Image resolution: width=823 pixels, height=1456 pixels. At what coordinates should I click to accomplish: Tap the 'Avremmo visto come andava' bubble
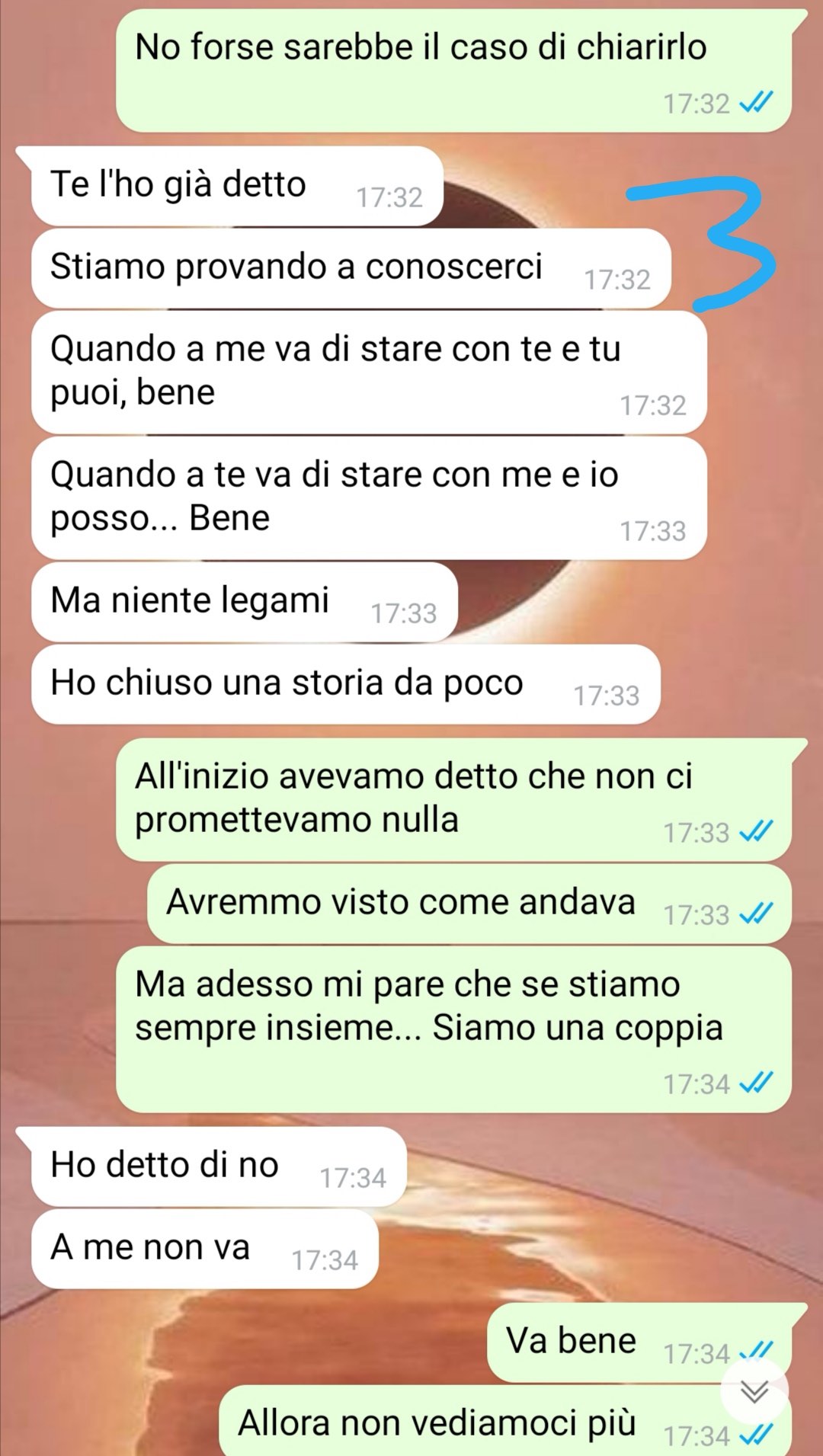[x=469, y=904]
